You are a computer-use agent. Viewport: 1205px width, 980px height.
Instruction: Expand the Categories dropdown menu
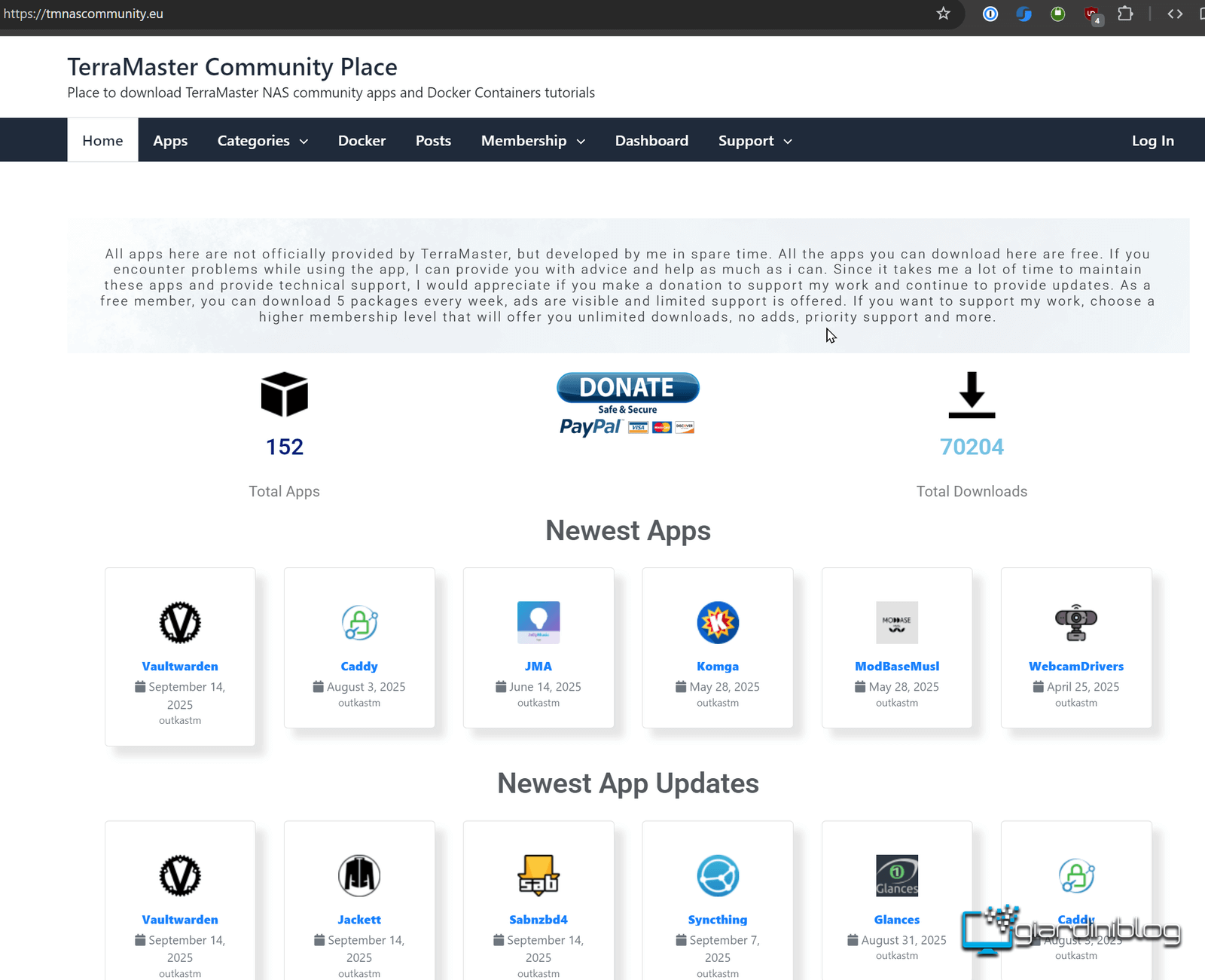[x=263, y=141]
